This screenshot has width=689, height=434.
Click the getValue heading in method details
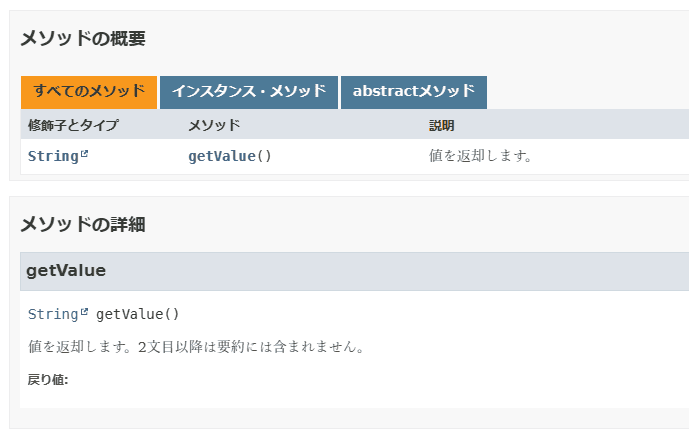[66, 271]
